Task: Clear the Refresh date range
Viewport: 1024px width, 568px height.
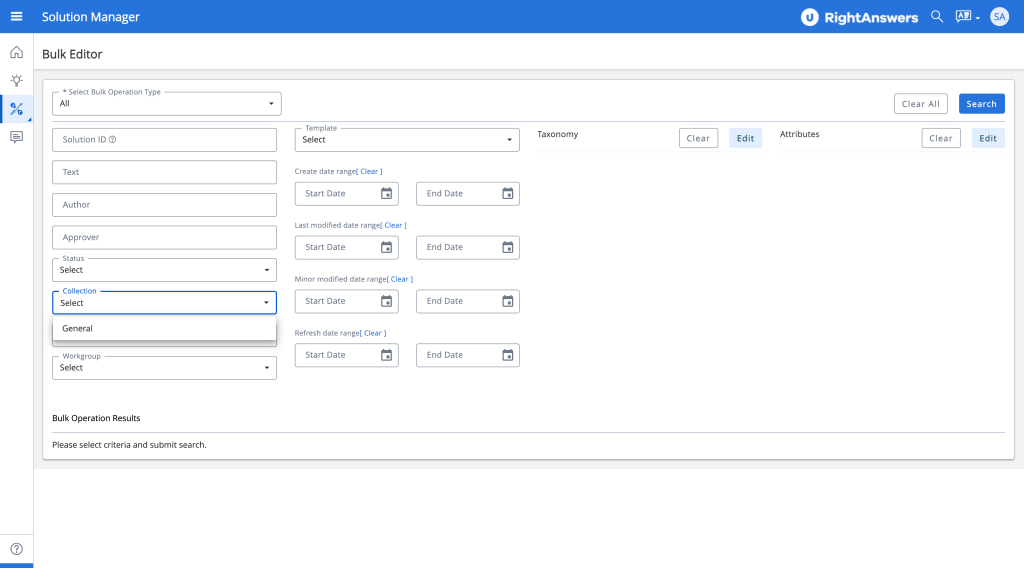Action: pyautogui.click(x=373, y=333)
